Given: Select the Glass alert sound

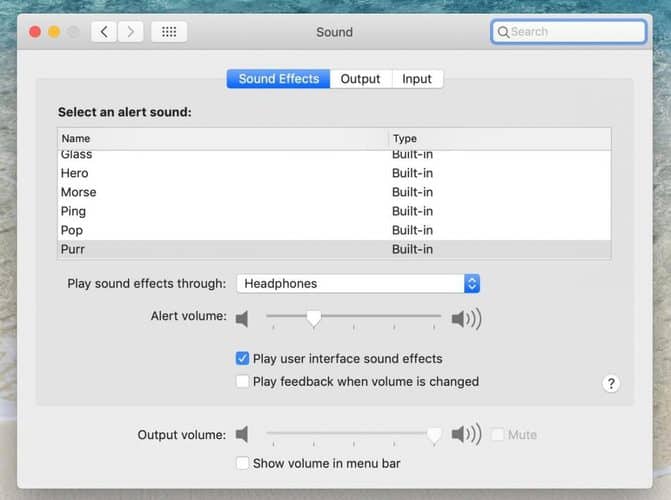Looking at the screenshot, I should [334, 155].
